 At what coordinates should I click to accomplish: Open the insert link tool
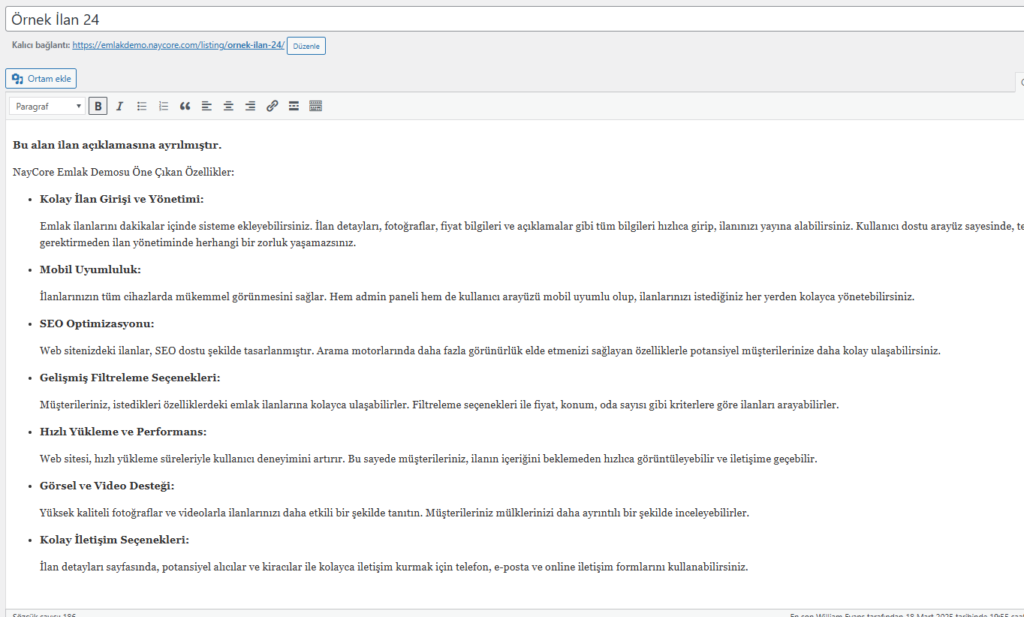tap(272, 106)
